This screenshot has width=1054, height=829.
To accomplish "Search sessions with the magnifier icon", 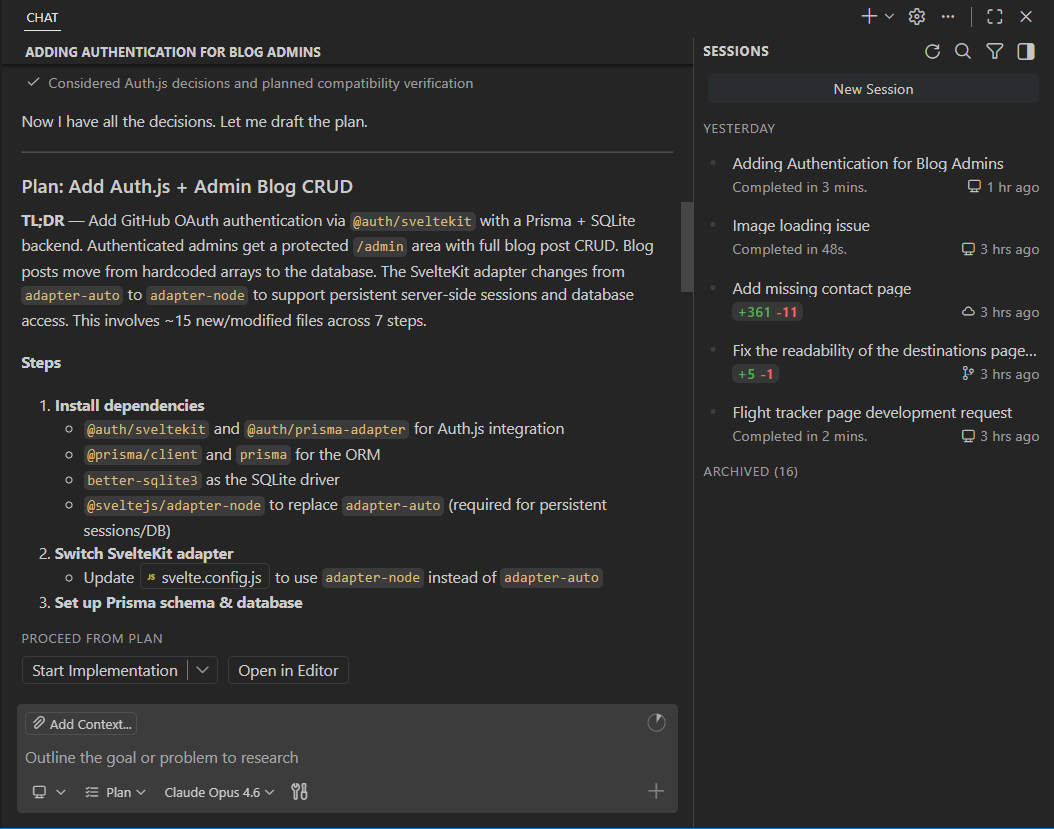I will point(962,51).
